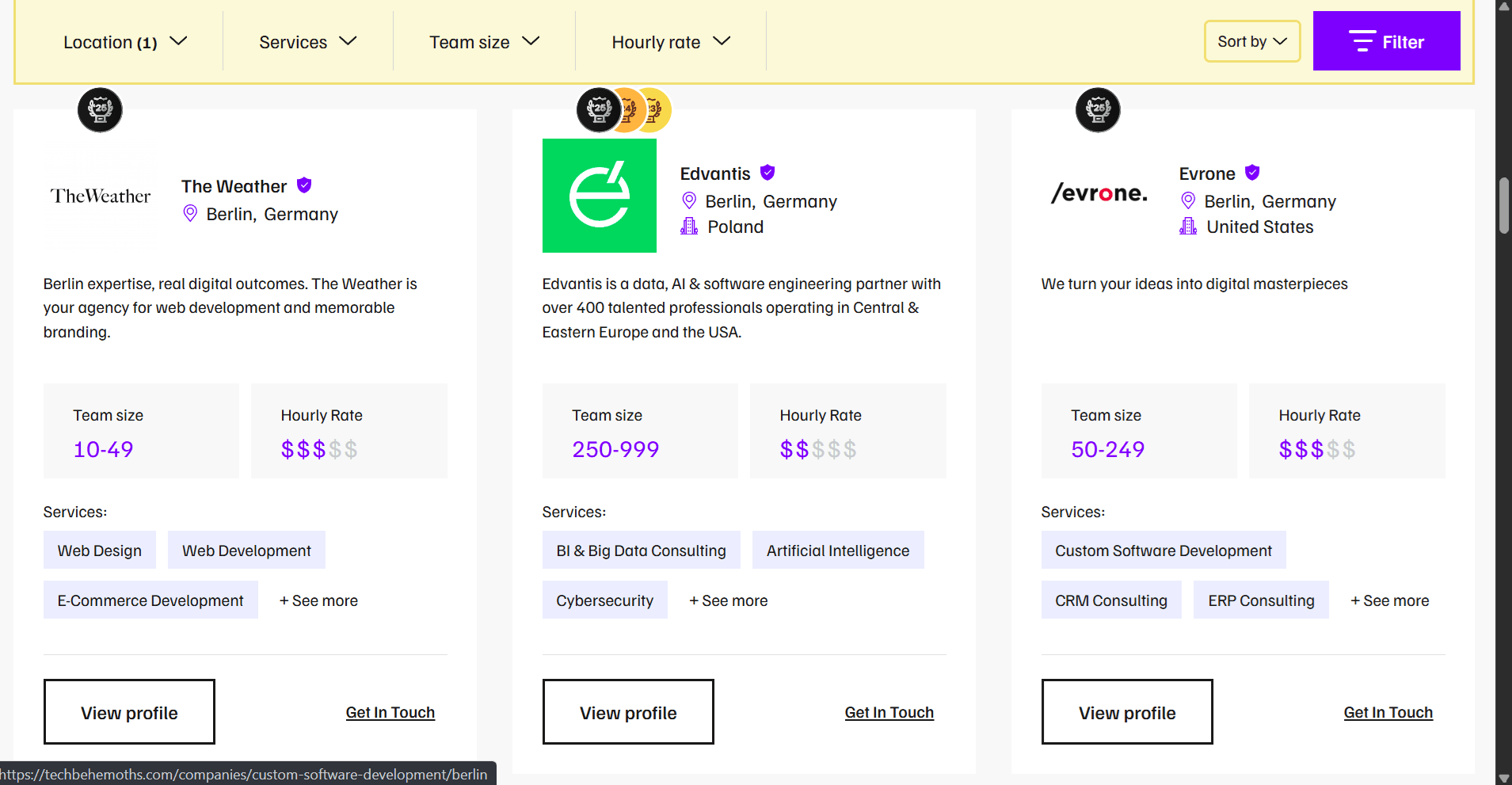
Task: Click TheWeather company logo
Action: click(101, 196)
